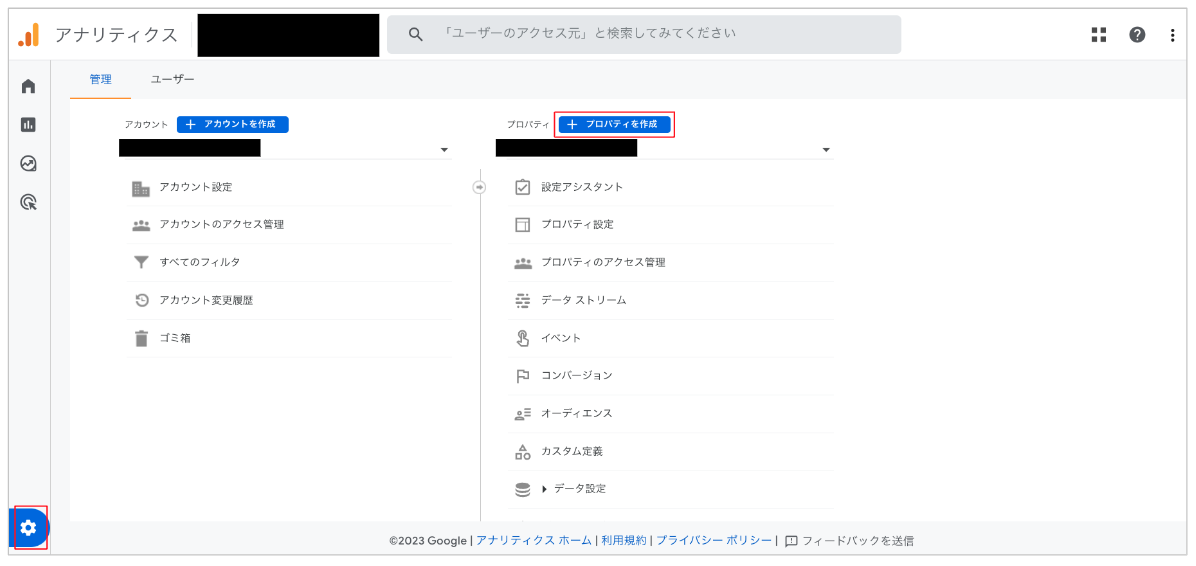Image resolution: width=1196 pixels, height=566 pixels.
Task: Click the feedback speech bubble icon
Action: pos(791,541)
